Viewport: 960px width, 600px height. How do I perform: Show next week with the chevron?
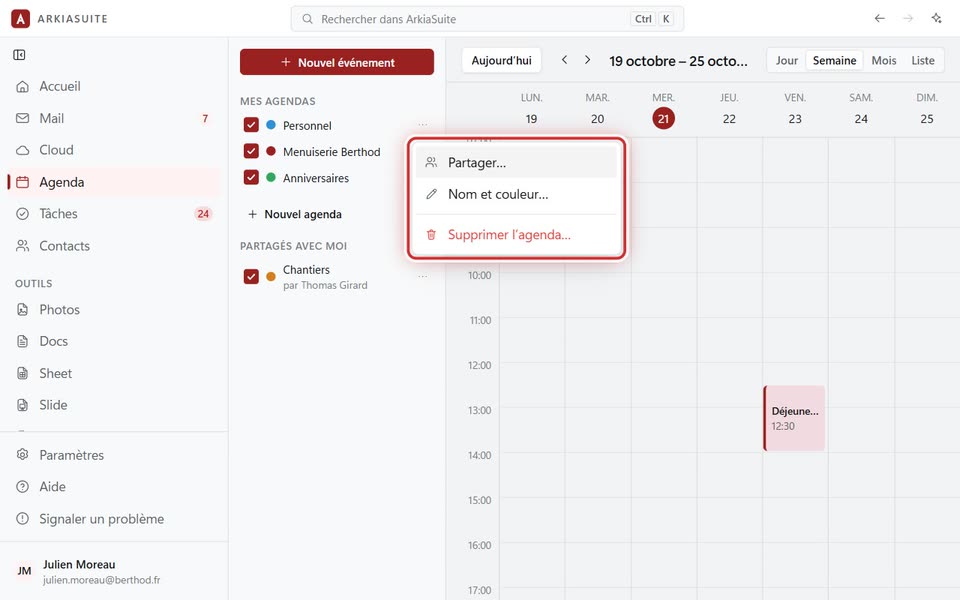(x=587, y=60)
